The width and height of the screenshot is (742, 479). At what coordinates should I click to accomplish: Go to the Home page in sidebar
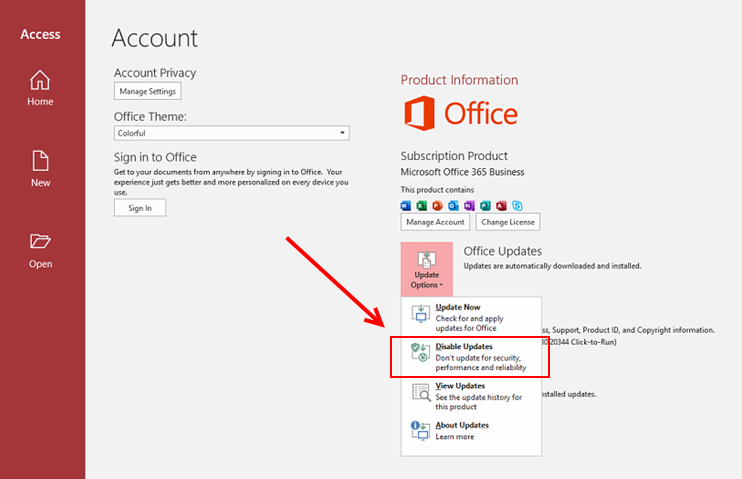tap(40, 88)
